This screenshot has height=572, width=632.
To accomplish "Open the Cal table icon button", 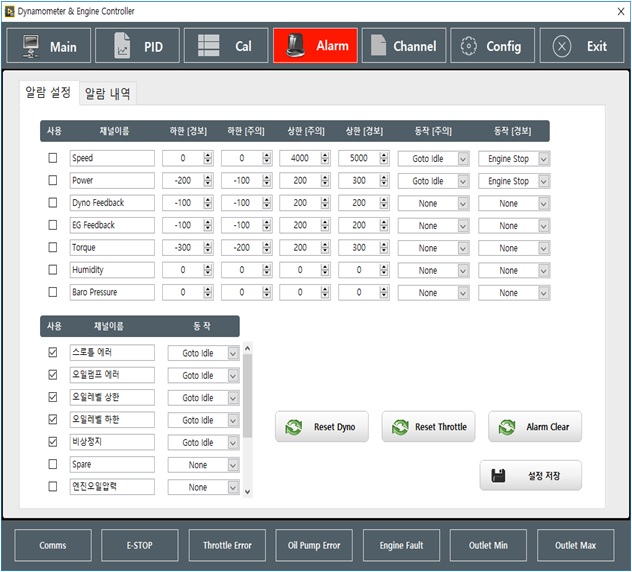I will click(x=209, y=46).
